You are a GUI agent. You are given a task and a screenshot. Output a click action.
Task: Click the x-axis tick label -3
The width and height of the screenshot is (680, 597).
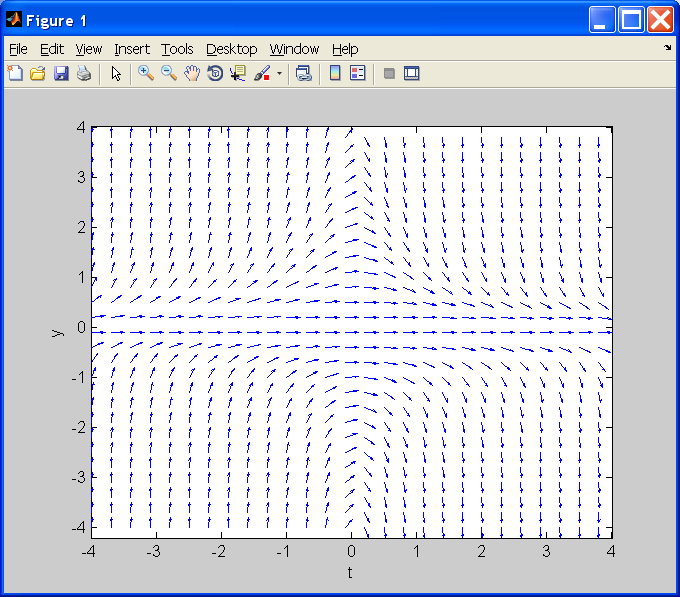click(x=154, y=551)
